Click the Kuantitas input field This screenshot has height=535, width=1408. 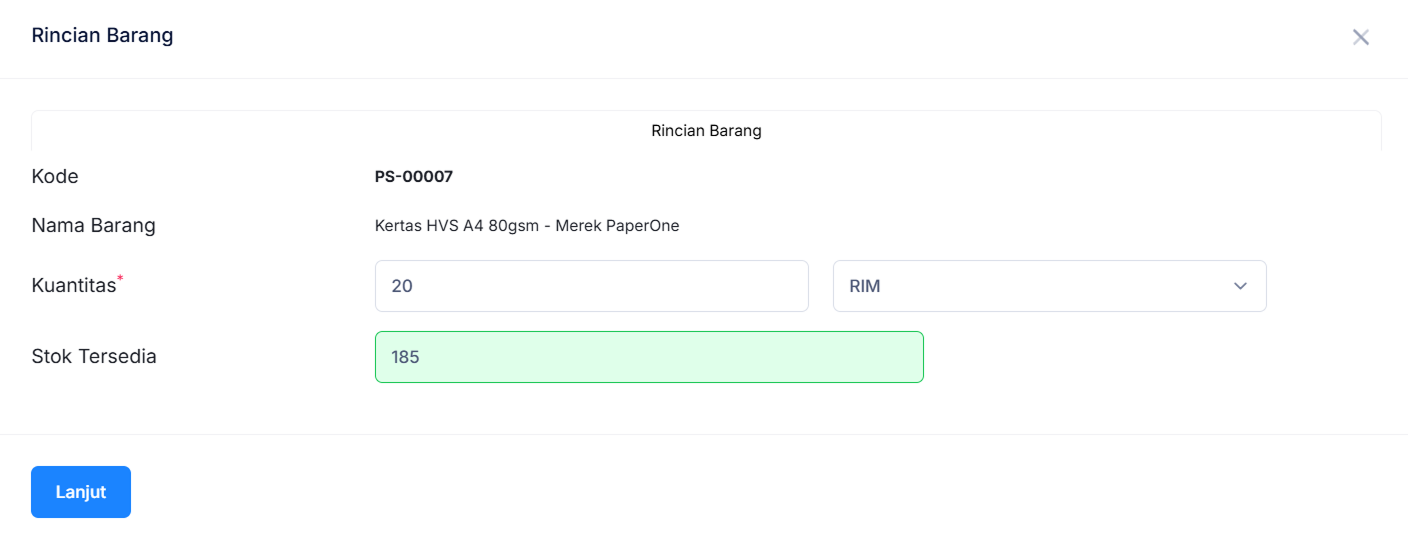coord(591,286)
